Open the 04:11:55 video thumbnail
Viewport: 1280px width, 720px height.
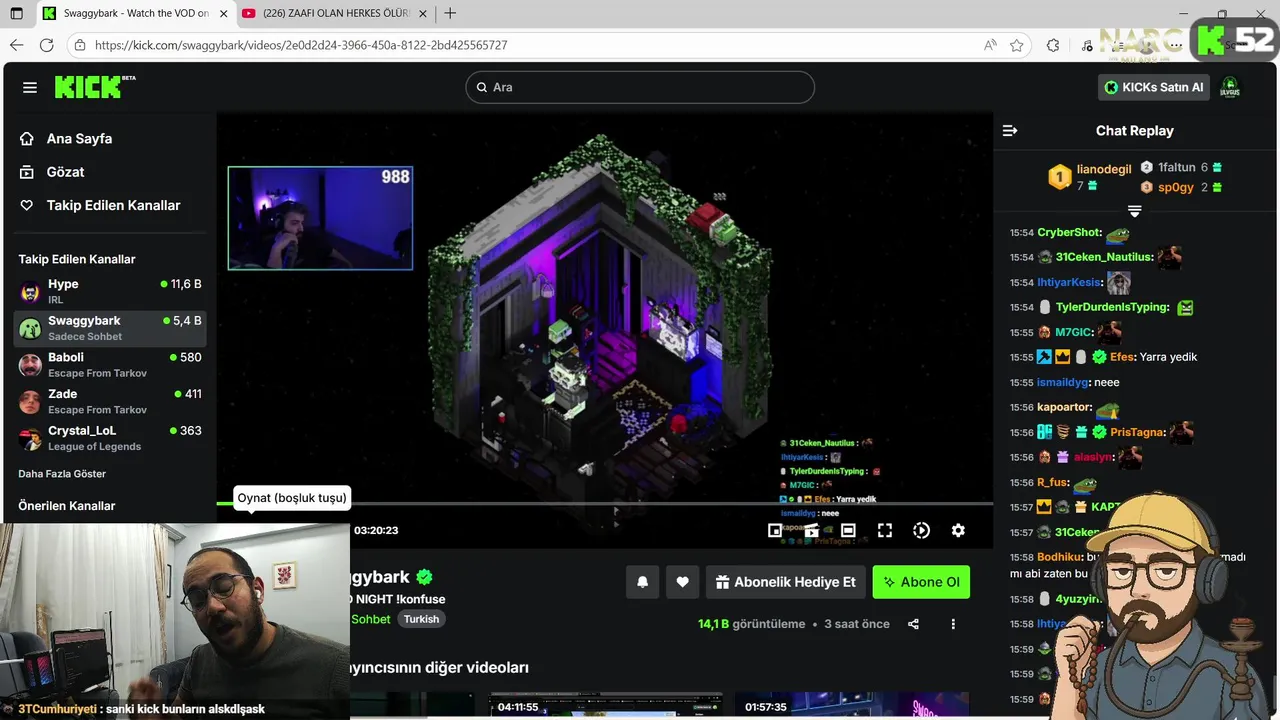[x=605, y=705]
